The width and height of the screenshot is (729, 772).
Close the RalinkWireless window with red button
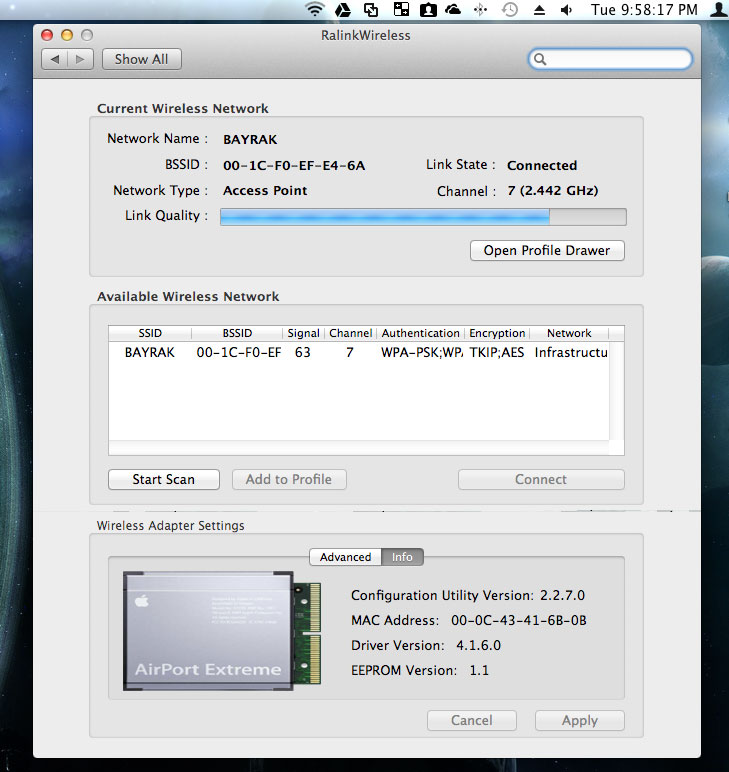47,35
